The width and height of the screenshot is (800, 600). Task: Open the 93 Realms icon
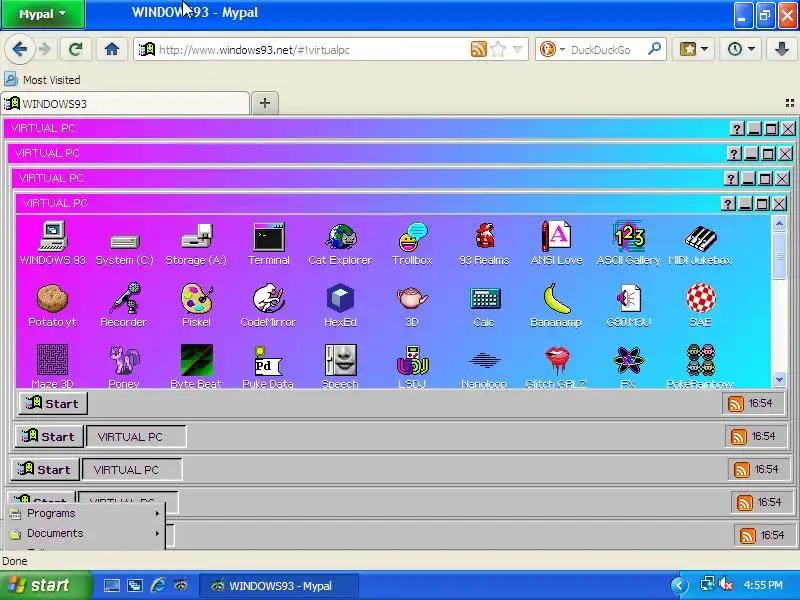coord(484,244)
